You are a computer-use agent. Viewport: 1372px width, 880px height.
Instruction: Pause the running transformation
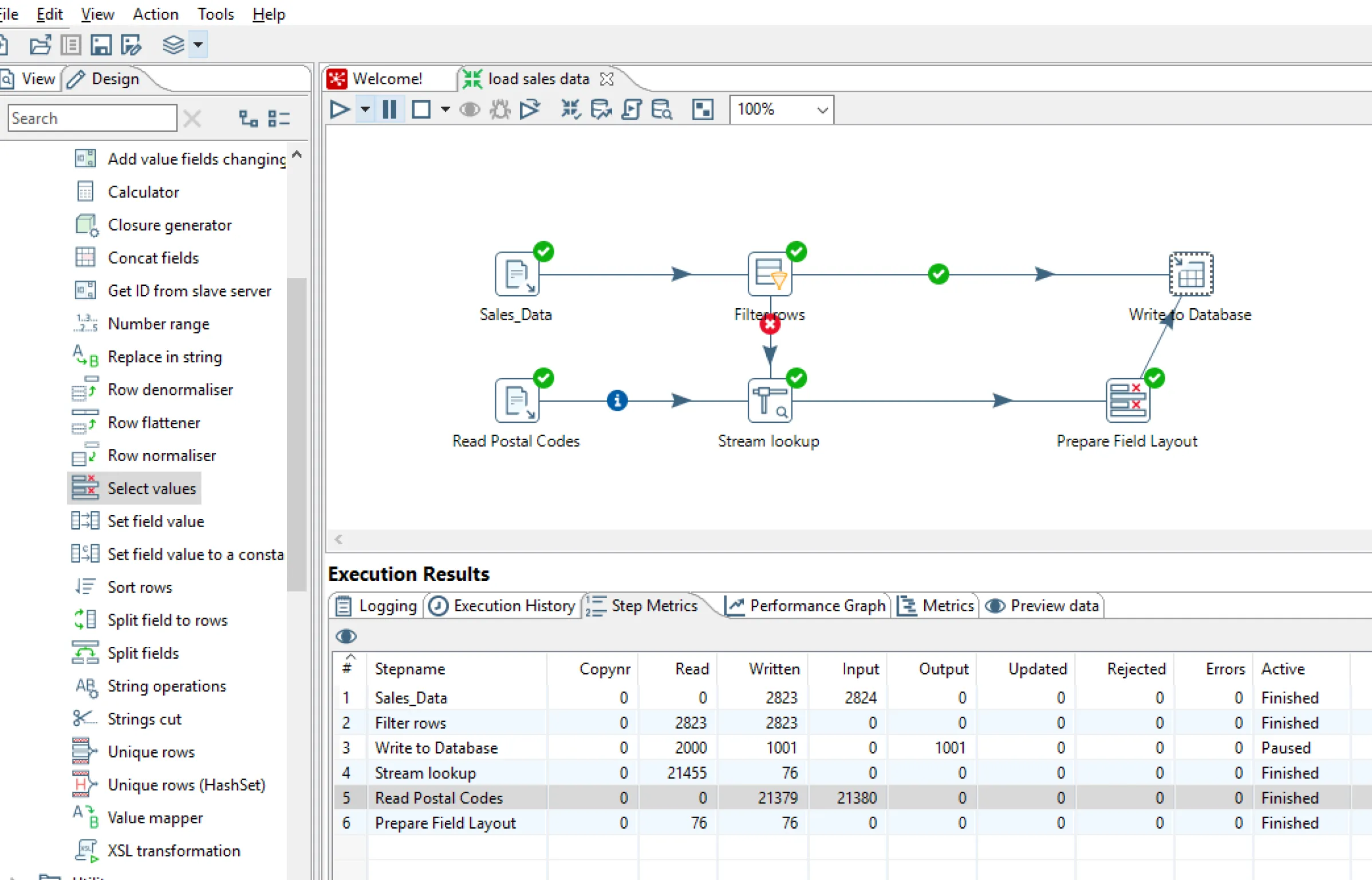coord(389,109)
